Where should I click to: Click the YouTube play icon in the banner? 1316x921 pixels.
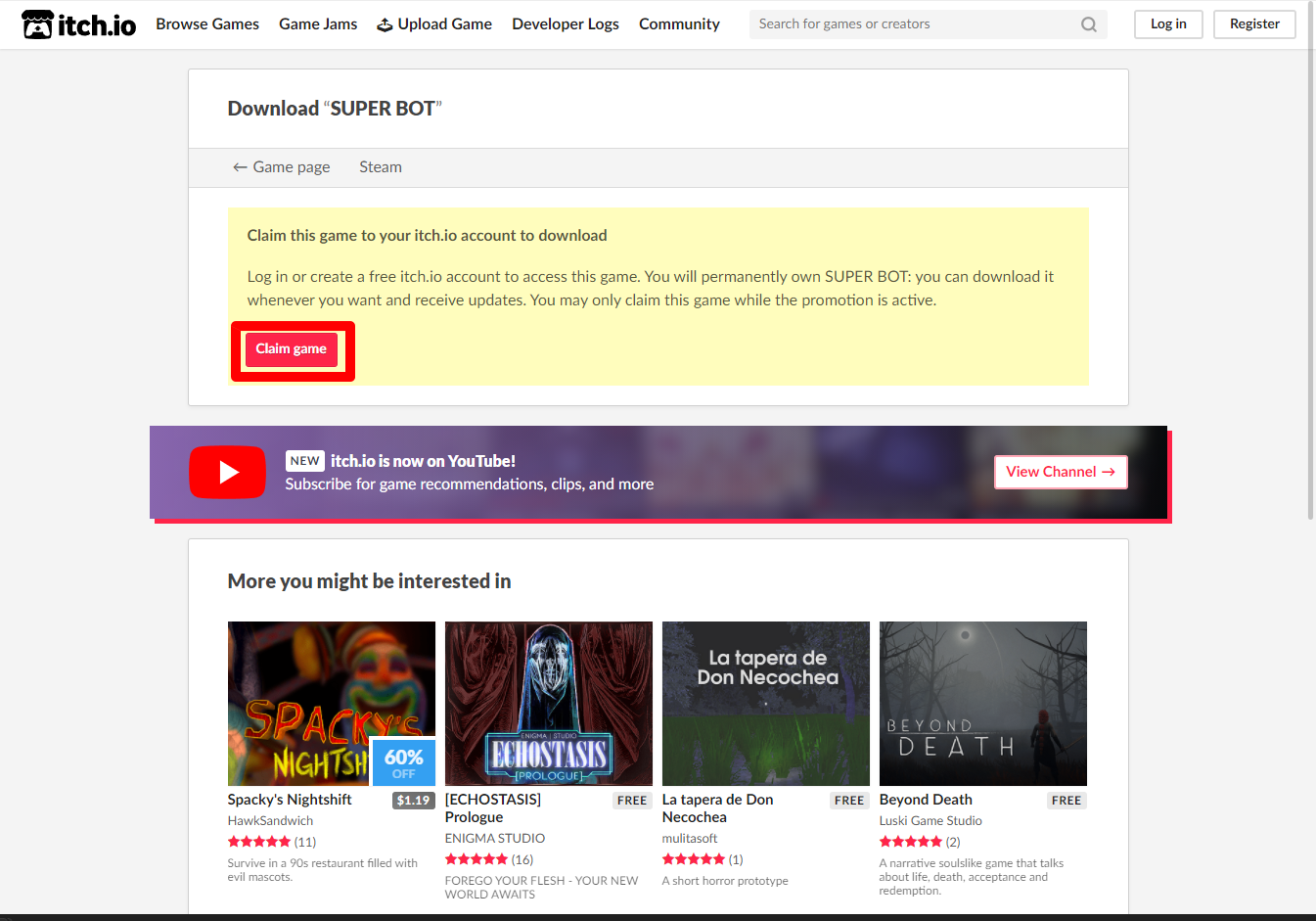point(227,472)
